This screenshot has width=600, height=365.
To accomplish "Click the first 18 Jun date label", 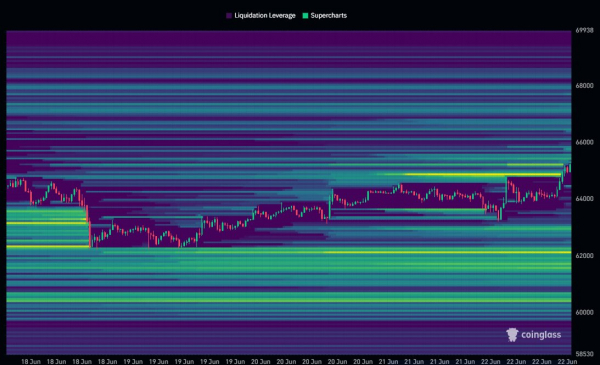I will pos(31,362).
